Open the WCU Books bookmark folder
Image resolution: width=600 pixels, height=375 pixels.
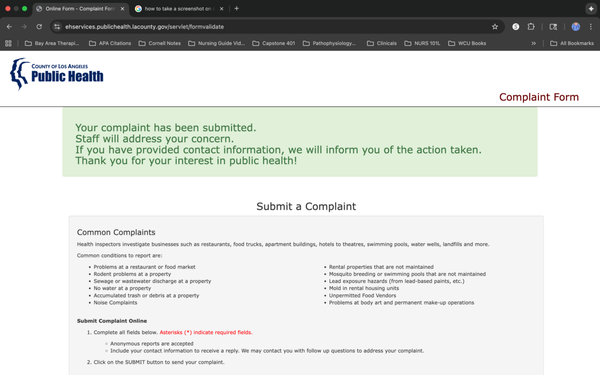point(467,43)
